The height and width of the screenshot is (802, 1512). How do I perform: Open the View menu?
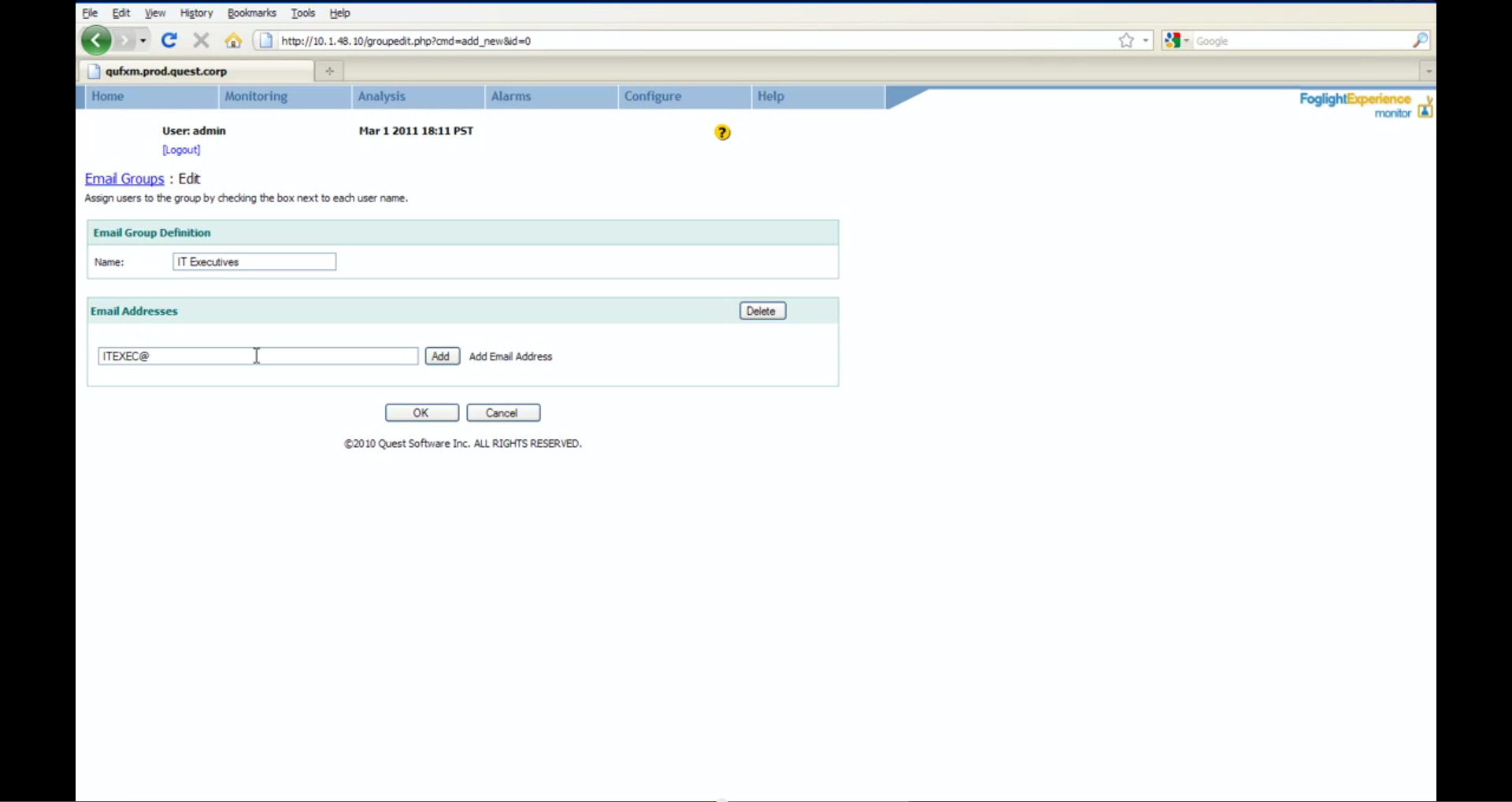point(155,13)
